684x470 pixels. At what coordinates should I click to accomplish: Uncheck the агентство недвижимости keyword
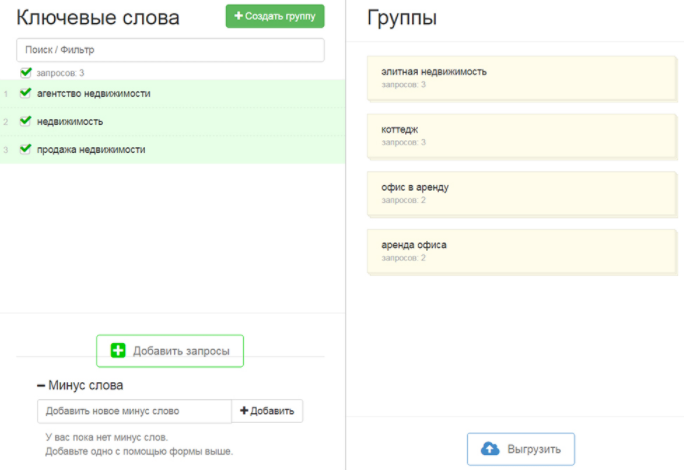(x=26, y=93)
